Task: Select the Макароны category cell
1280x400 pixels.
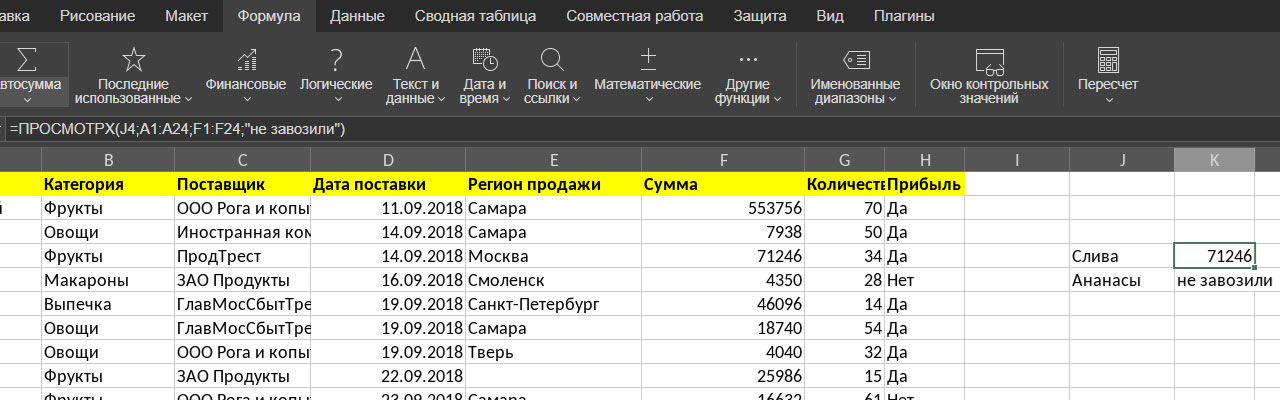Action: pos(108,280)
